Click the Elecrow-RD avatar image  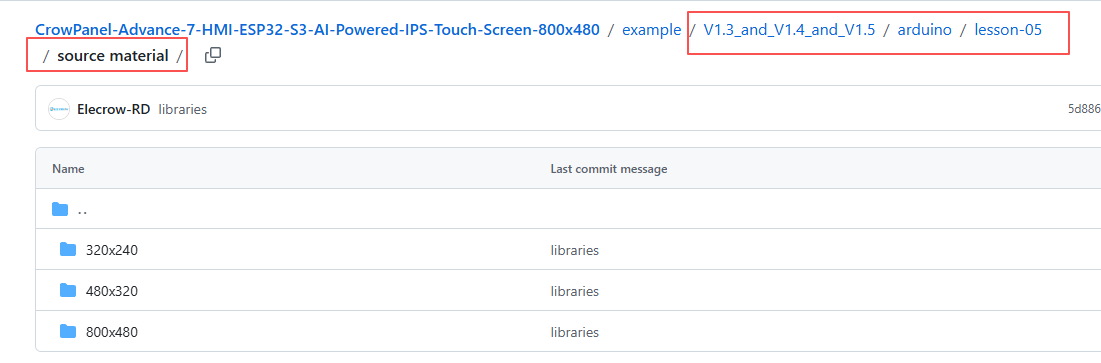pyautogui.click(x=59, y=109)
